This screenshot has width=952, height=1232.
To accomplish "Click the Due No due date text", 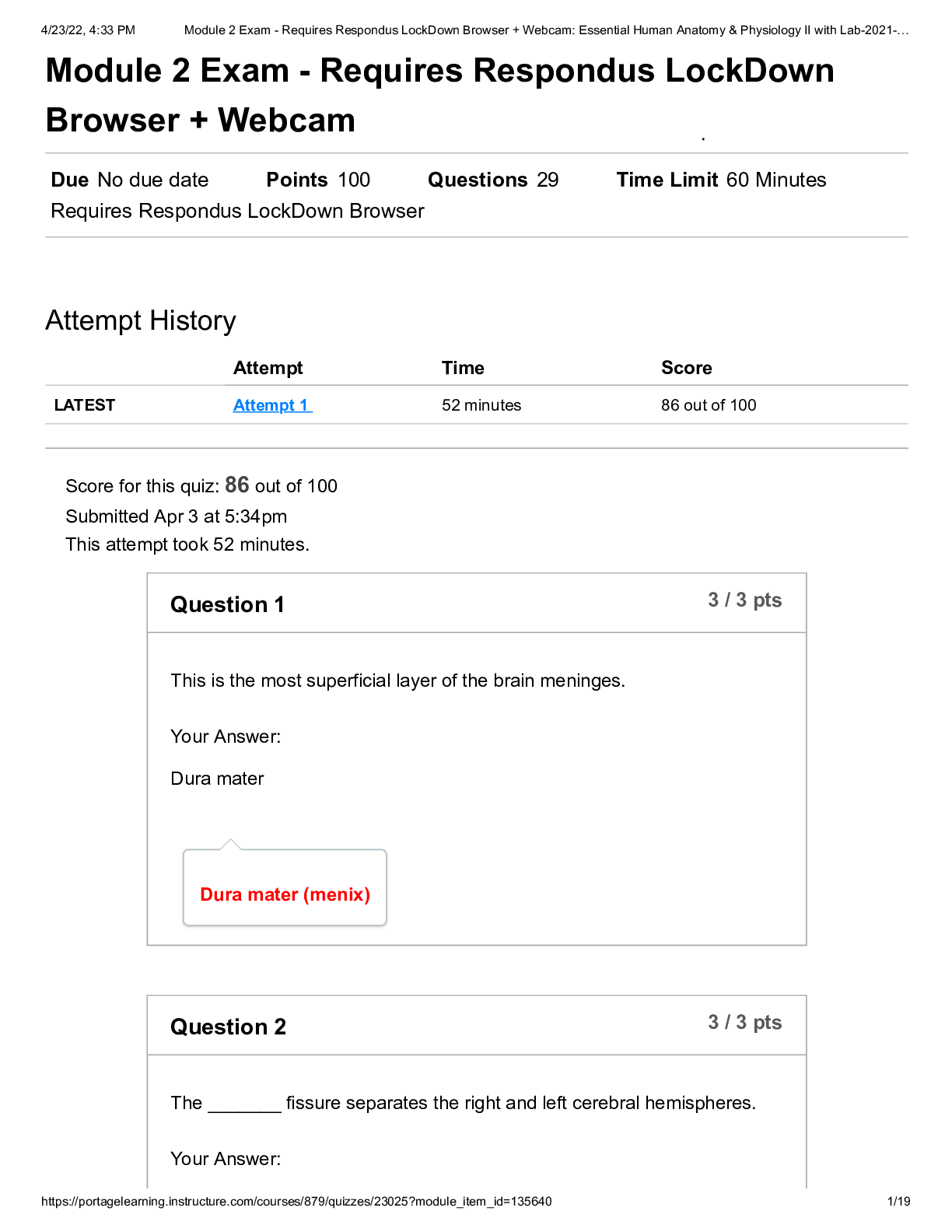I will tap(130, 180).
